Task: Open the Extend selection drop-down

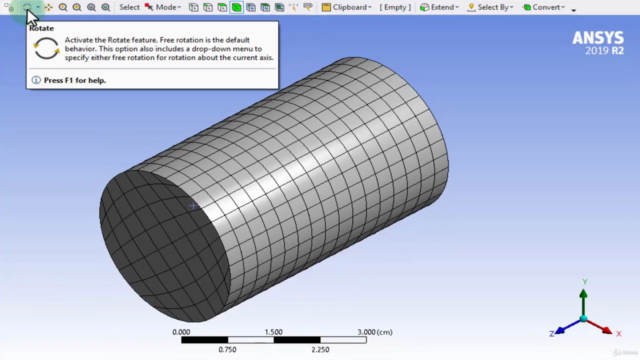Action: click(x=439, y=7)
